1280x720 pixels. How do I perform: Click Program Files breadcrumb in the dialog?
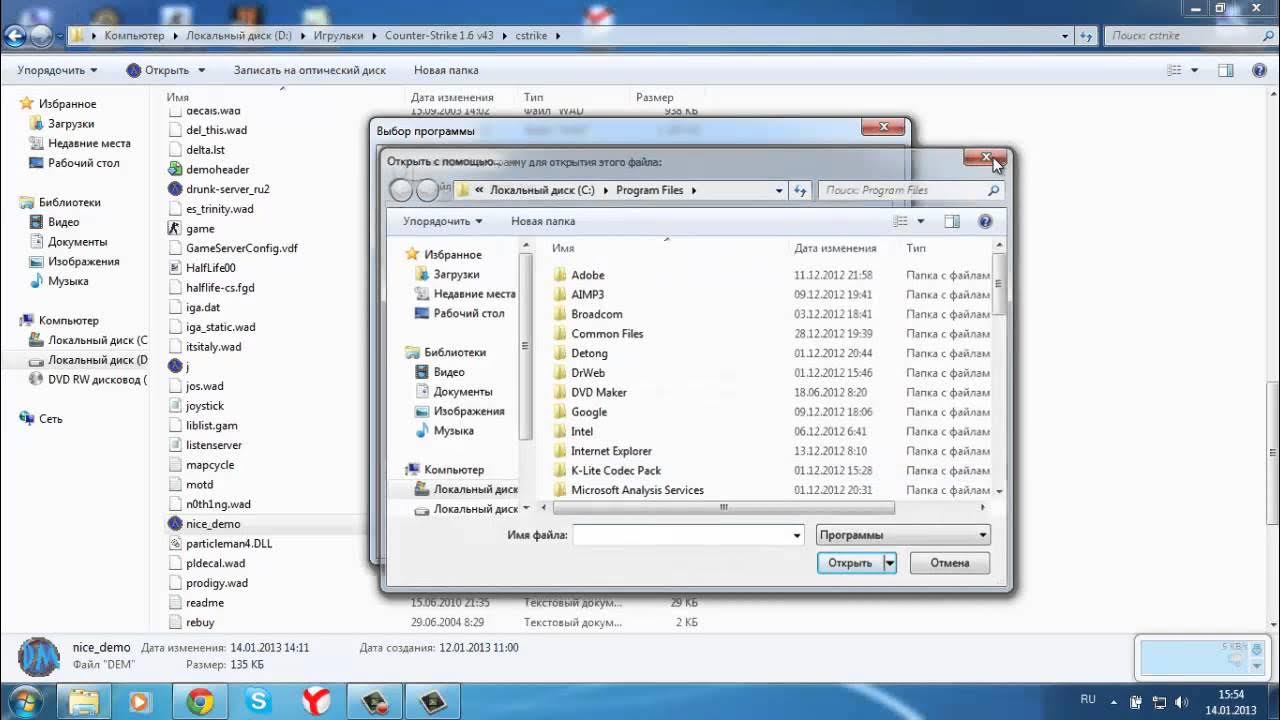coord(649,190)
